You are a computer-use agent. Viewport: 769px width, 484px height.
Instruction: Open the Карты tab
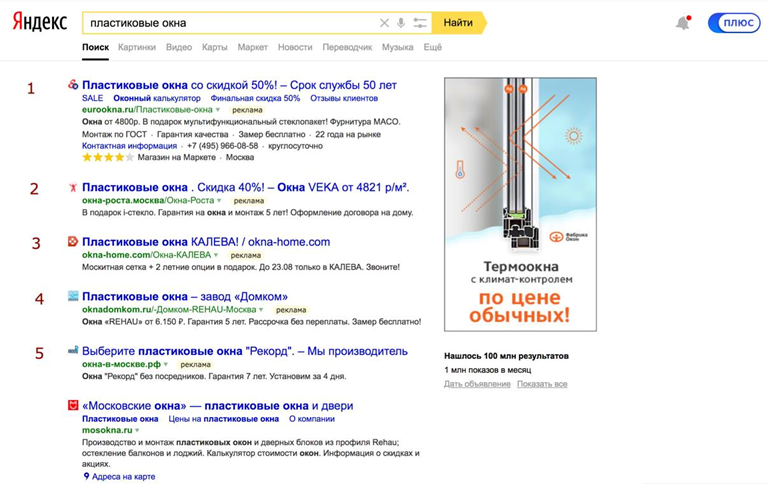click(215, 47)
